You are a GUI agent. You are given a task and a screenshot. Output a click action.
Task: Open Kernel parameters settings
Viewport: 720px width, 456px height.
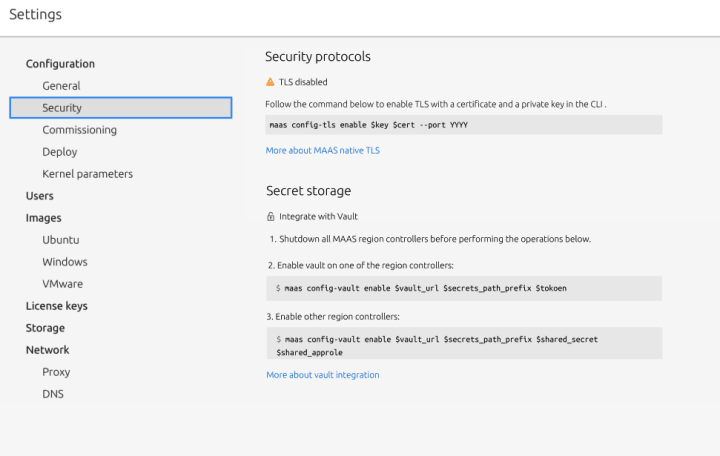pyautogui.click(x=87, y=174)
